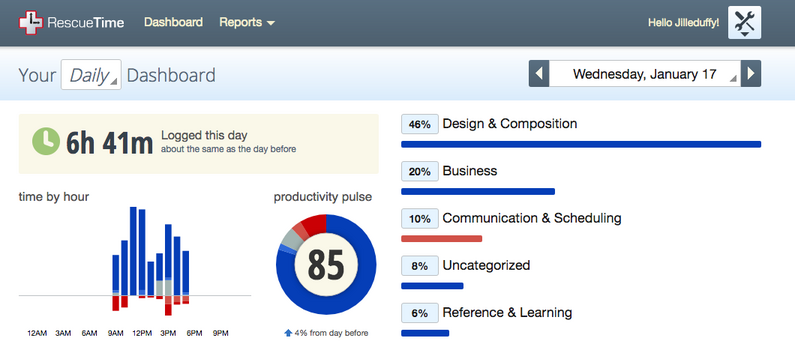Click the green clock icon
This screenshot has width=795, height=362.
(46, 141)
